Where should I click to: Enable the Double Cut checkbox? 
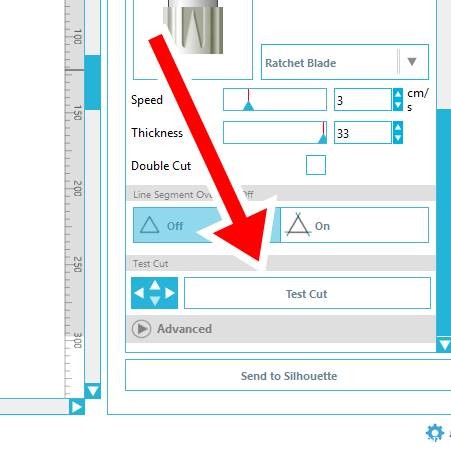click(x=316, y=165)
